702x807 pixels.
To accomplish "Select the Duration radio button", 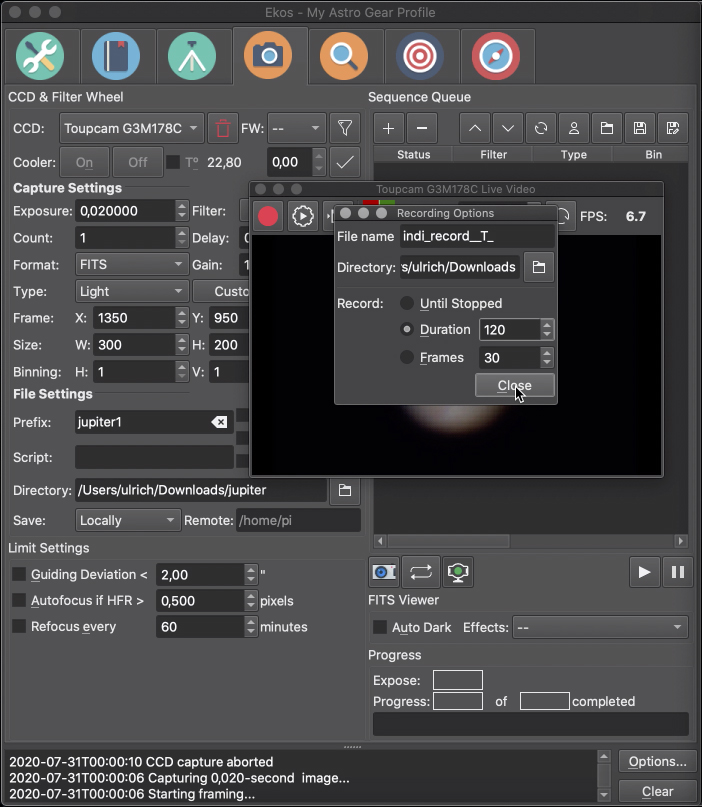I will pyautogui.click(x=407, y=329).
